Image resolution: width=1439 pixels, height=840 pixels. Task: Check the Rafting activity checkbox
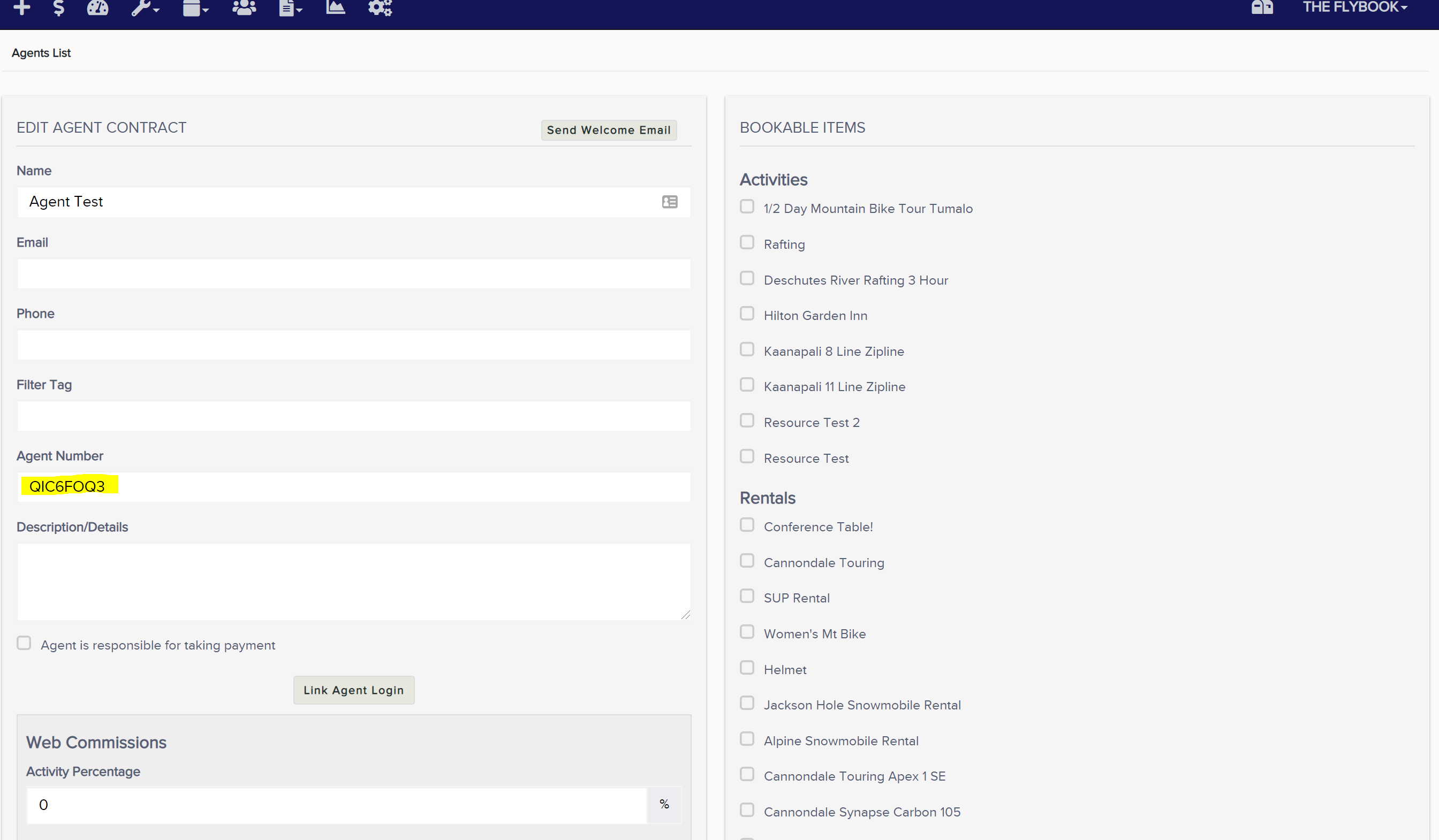click(x=747, y=242)
